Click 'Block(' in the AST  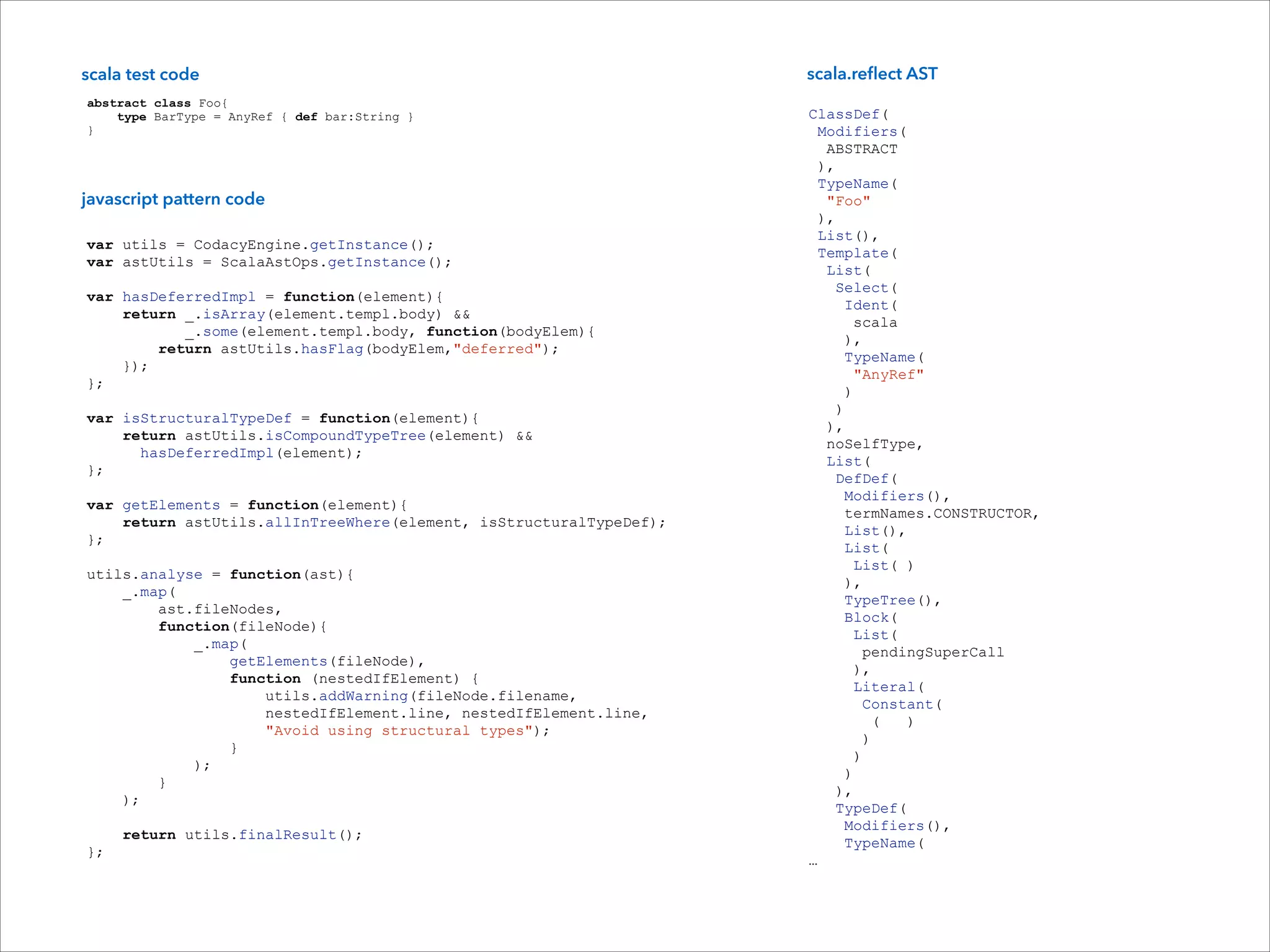[871, 618]
